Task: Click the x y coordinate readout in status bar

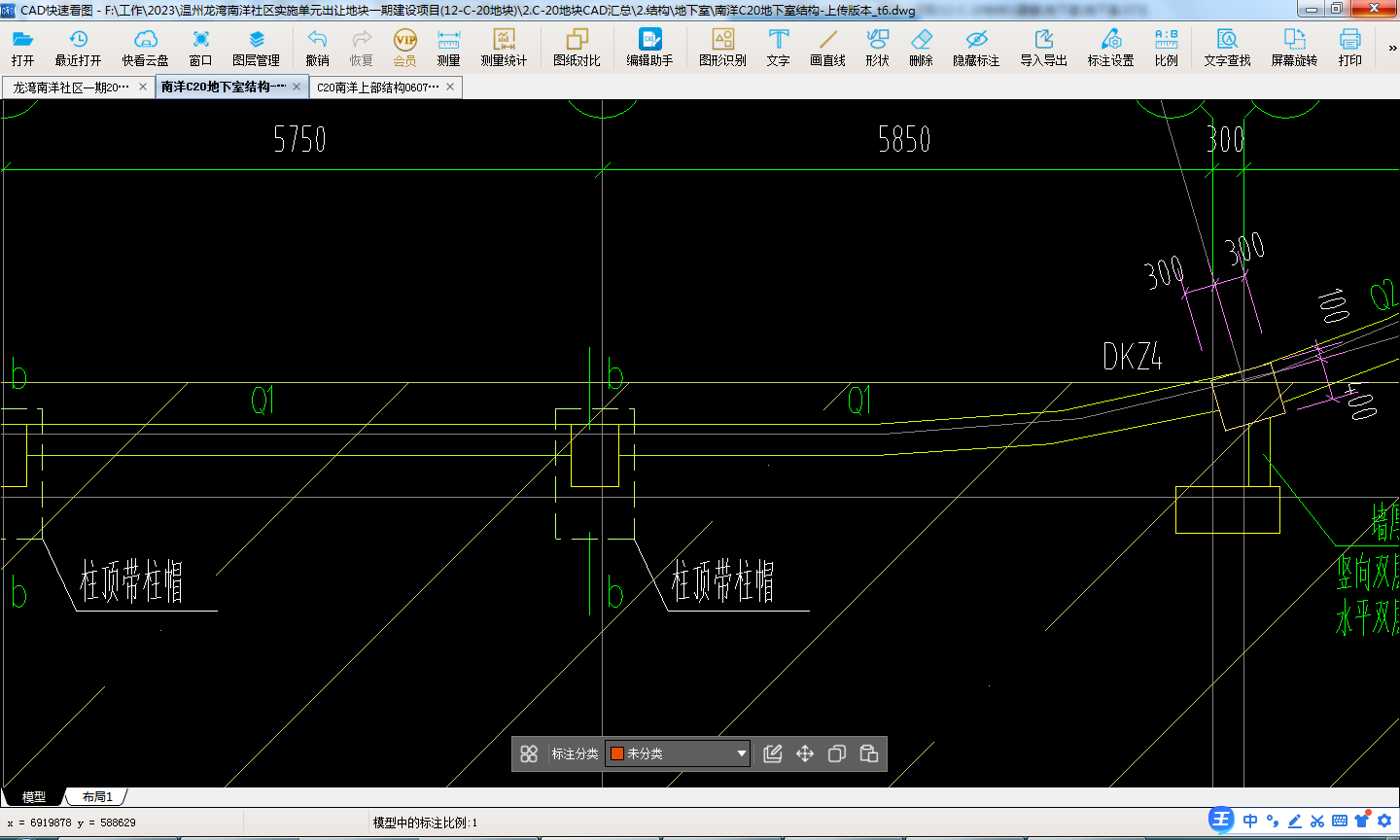Action: 71,822
